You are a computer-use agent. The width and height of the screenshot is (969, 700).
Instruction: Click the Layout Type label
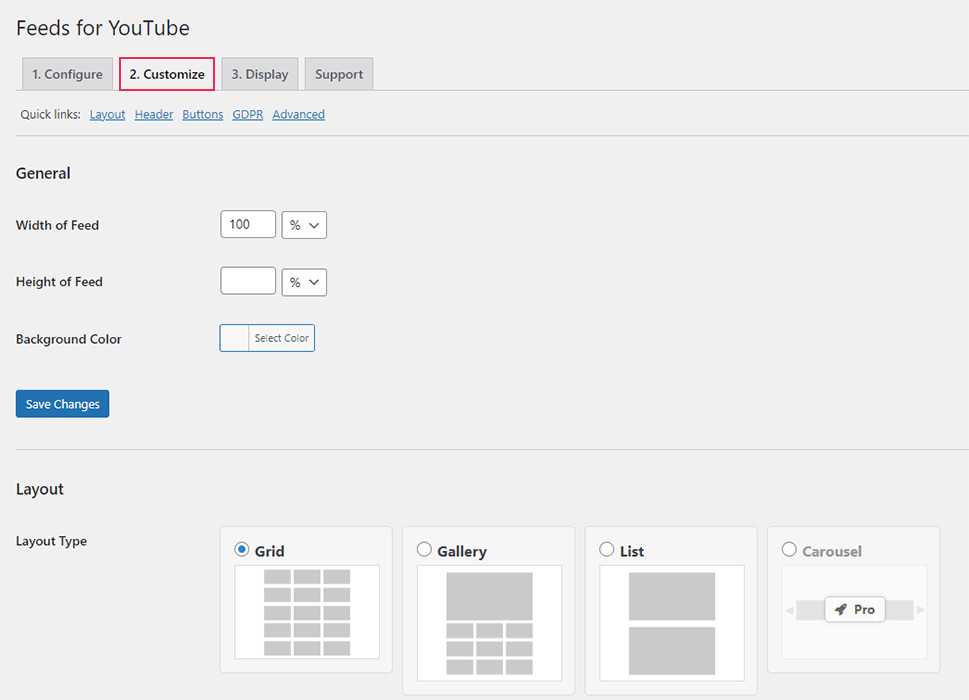[51, 541]
